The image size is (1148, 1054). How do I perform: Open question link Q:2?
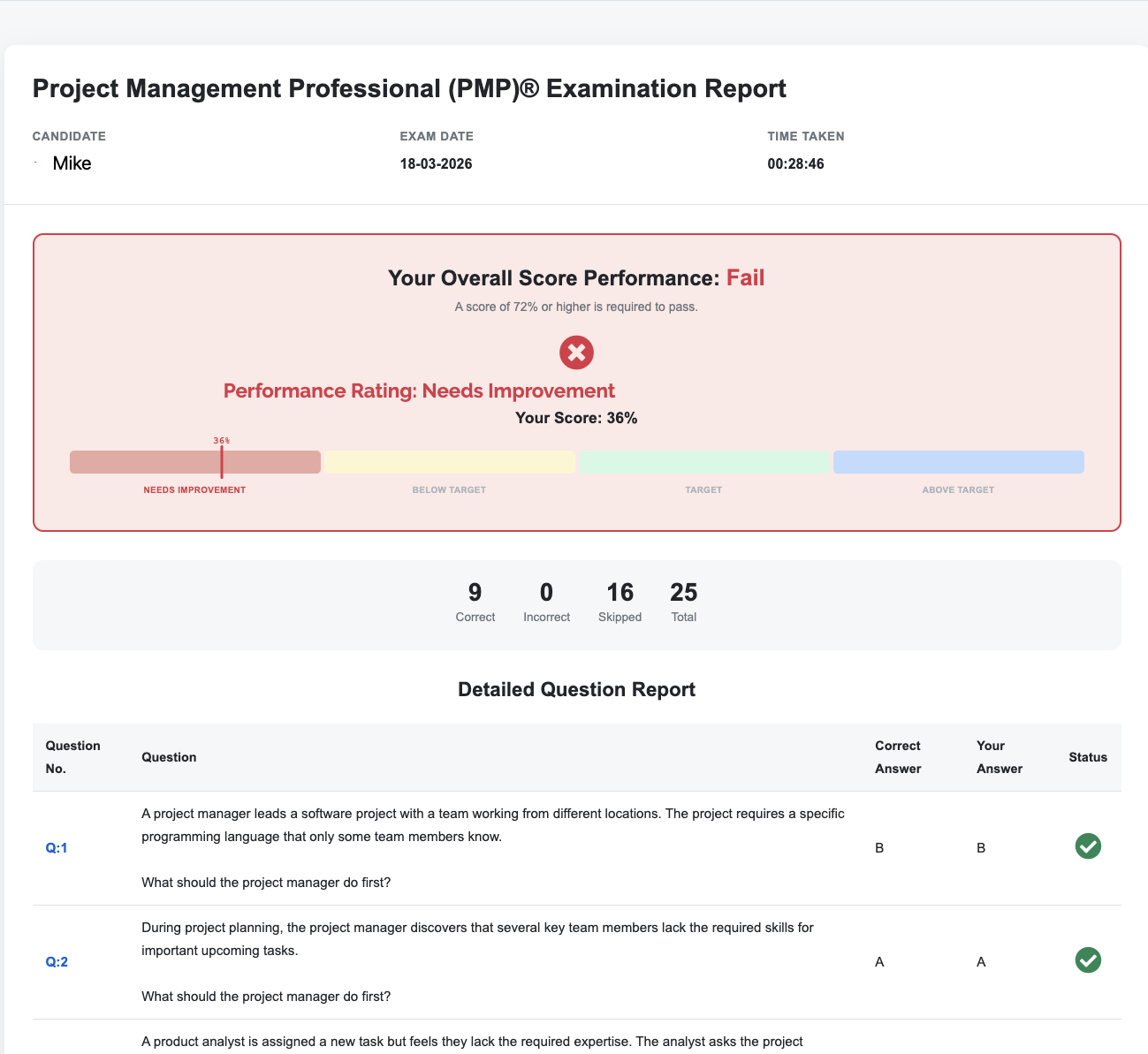(57, 962)
